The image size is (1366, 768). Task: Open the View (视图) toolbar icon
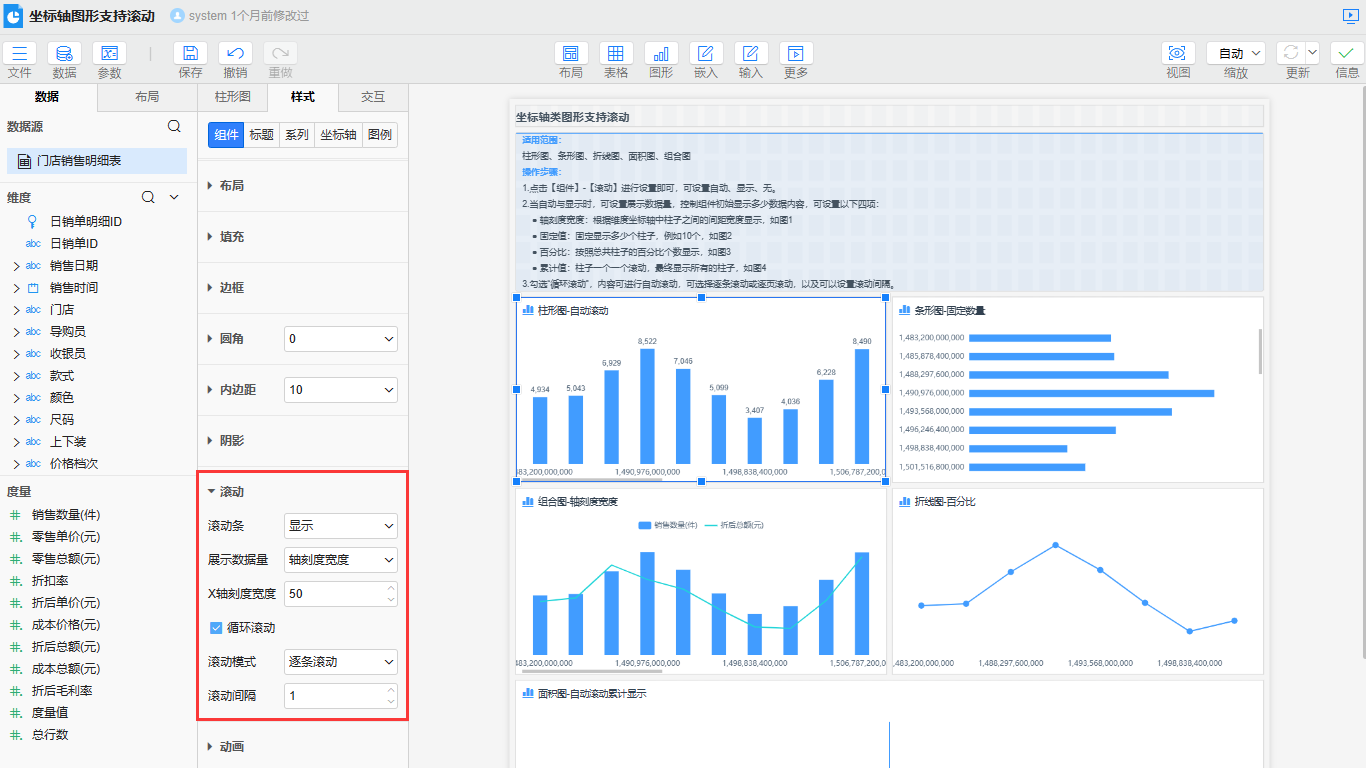pos(1177,54)
